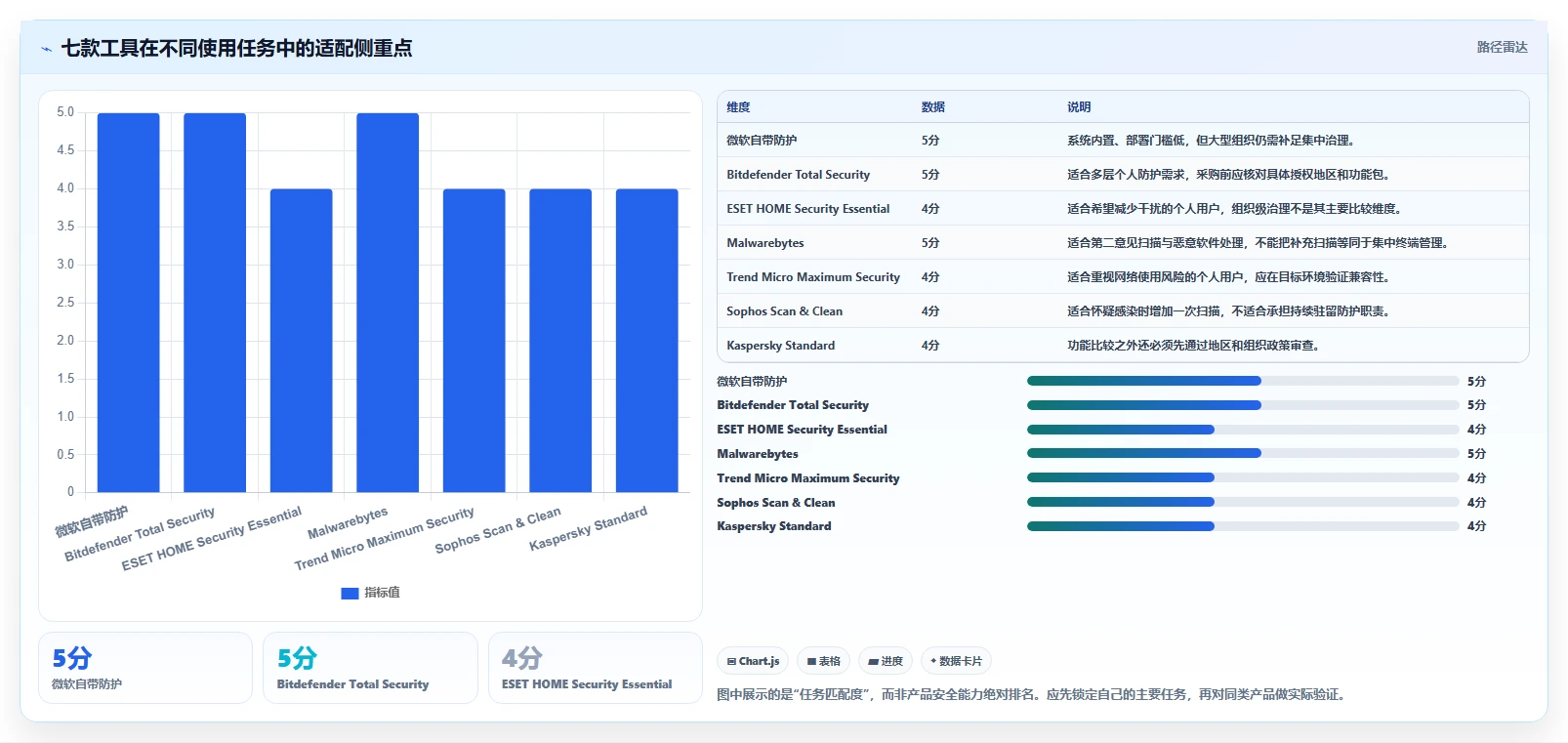Click the description starting 适合重视网络使用风险
Viewport: 1568px width, 743px height.
click(1228, 277)
